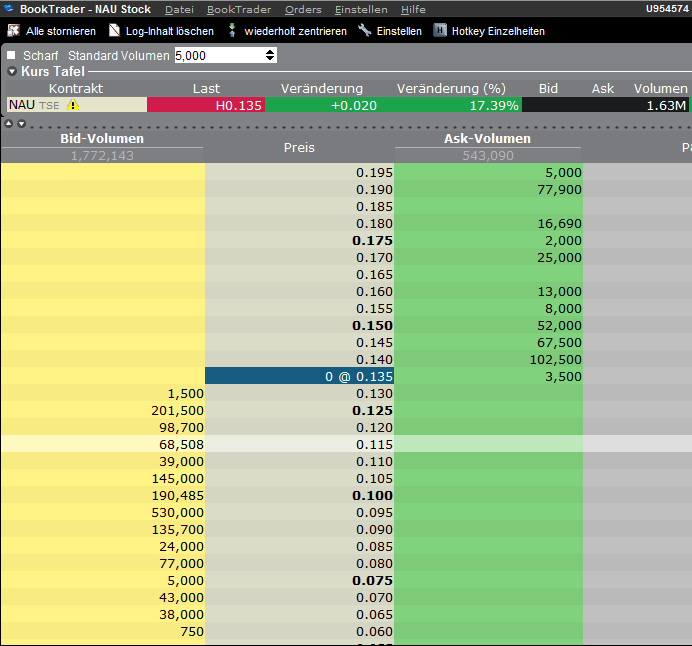Viewport: 692px width, 646px height.
Task: Increase Standard Volumen with stepper arrows
Action: pyautogui.click(x=270, y=52)
